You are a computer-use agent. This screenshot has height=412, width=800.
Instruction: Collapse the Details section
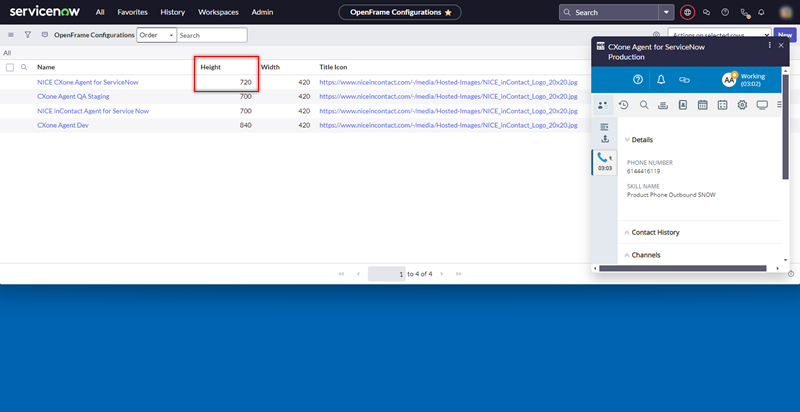639,140
